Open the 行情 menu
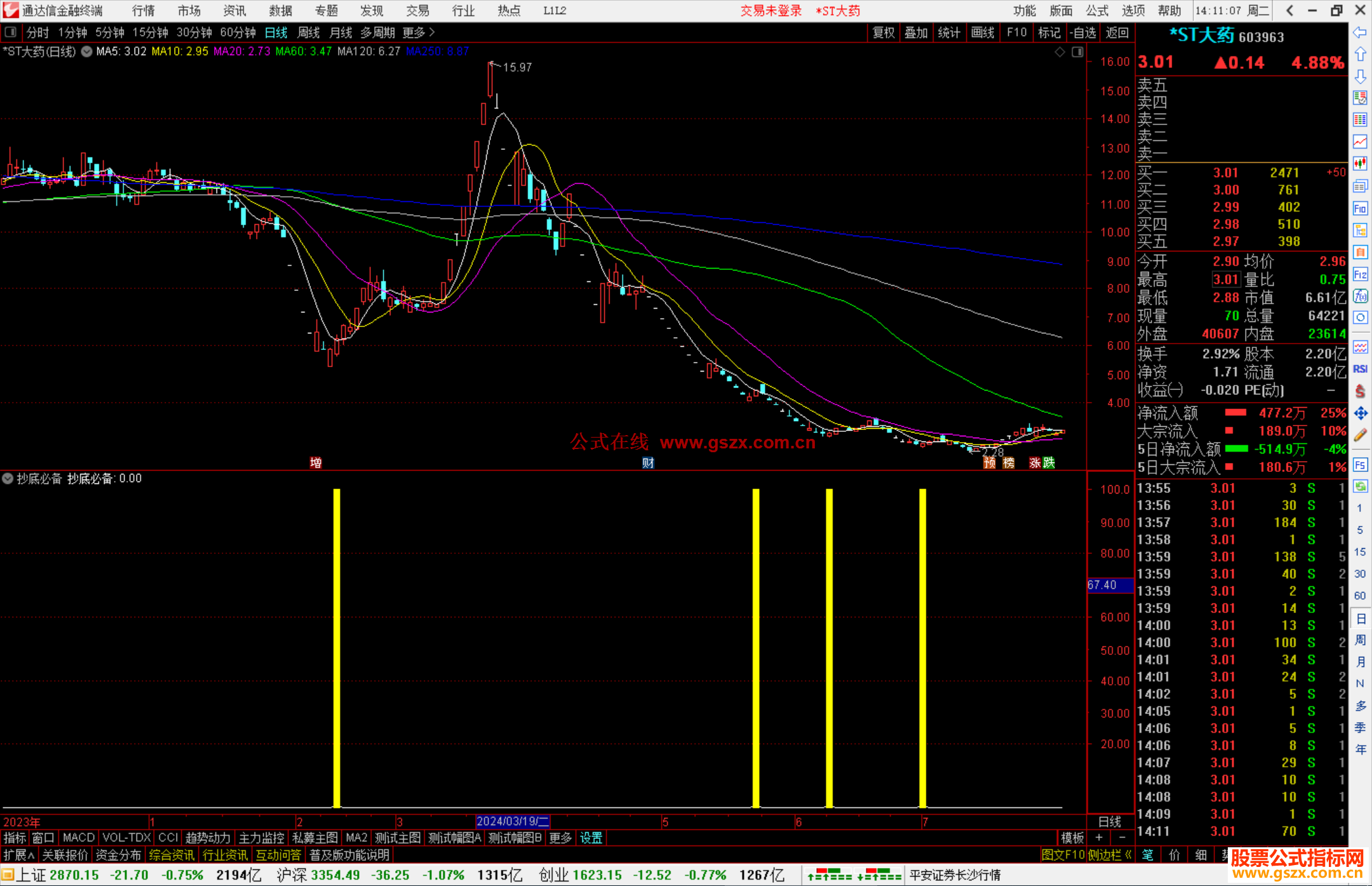1372x886 pixels. click(143, 11)
